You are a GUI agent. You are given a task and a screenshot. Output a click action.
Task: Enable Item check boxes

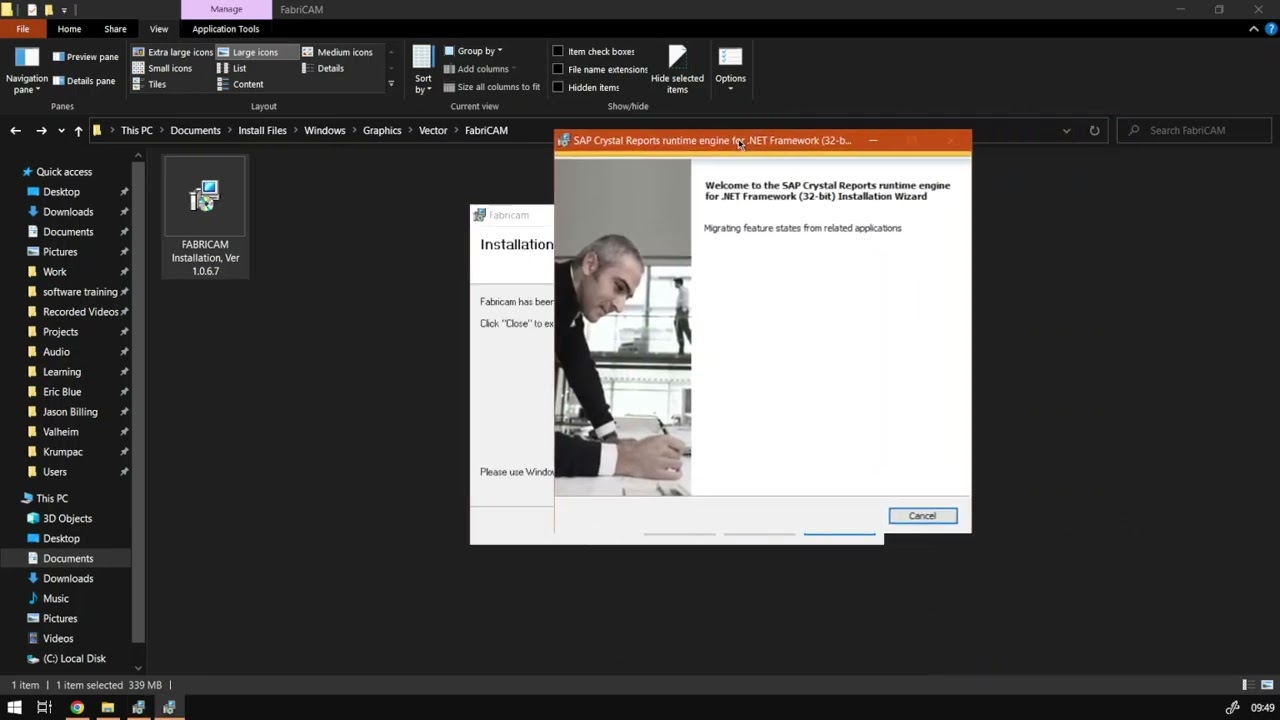point(558,51)
